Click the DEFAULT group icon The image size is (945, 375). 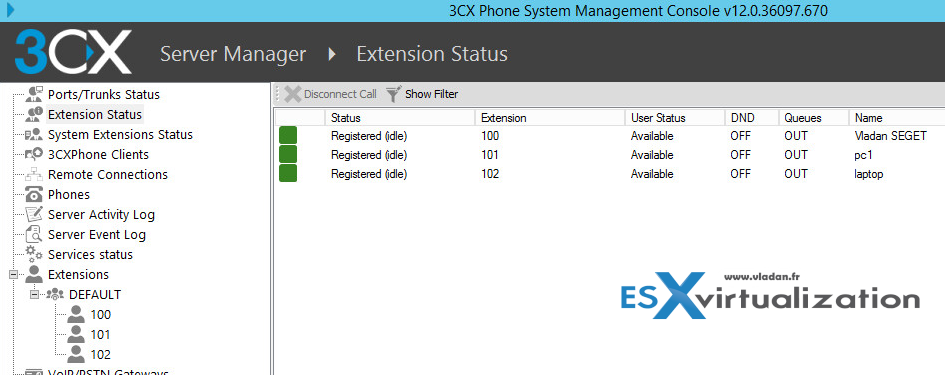[x=55, y=294]
